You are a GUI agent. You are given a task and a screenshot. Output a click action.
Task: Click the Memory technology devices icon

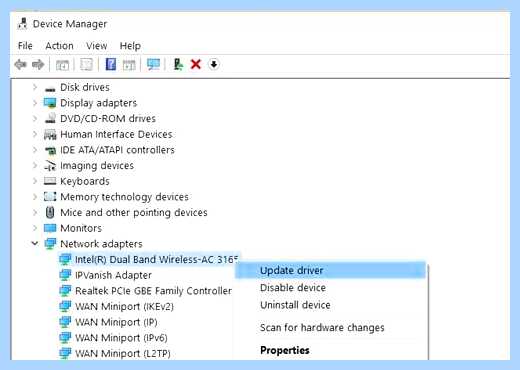[50, 197]
